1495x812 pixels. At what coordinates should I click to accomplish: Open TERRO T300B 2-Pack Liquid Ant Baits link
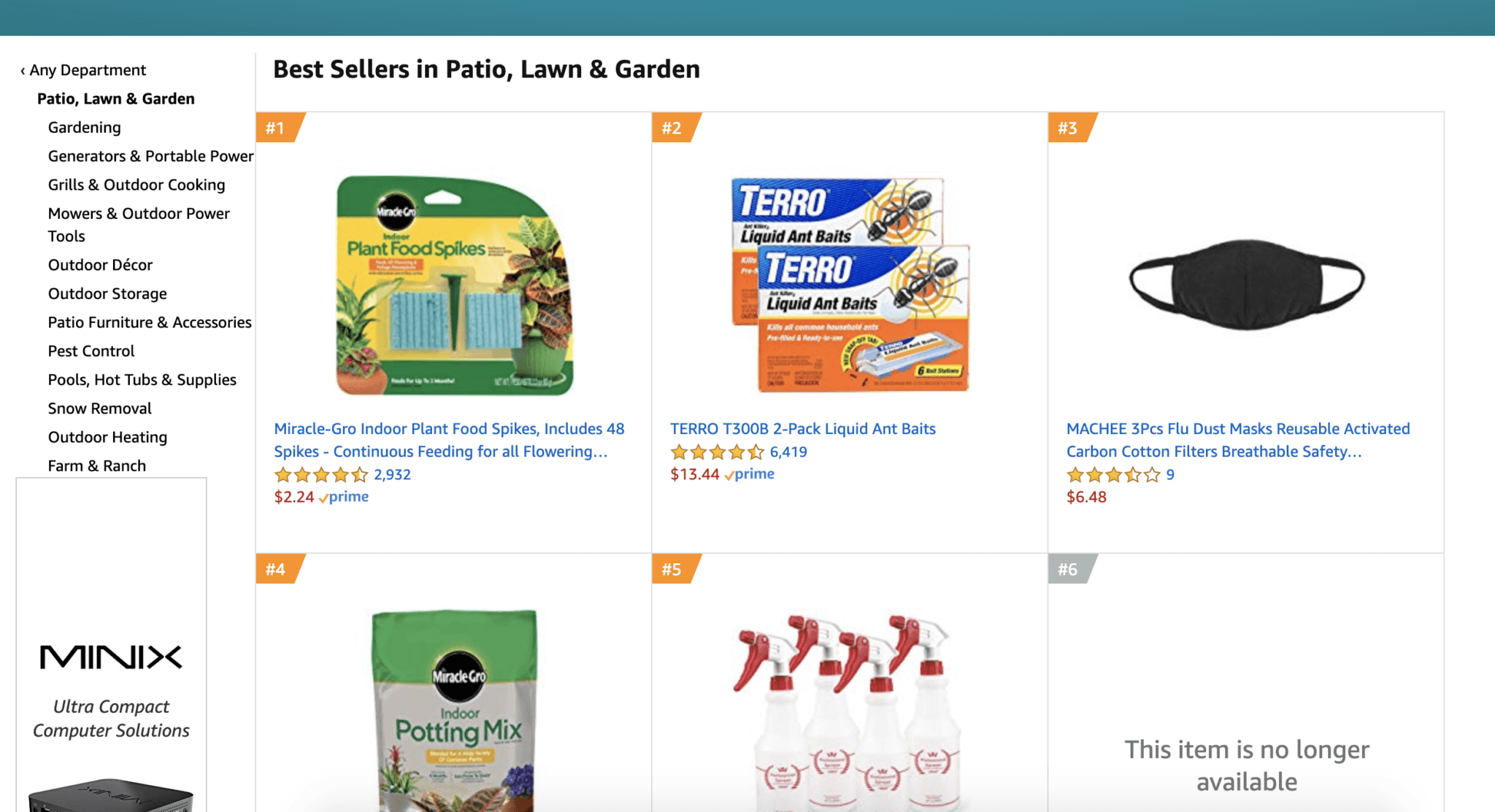click(802, 429)
